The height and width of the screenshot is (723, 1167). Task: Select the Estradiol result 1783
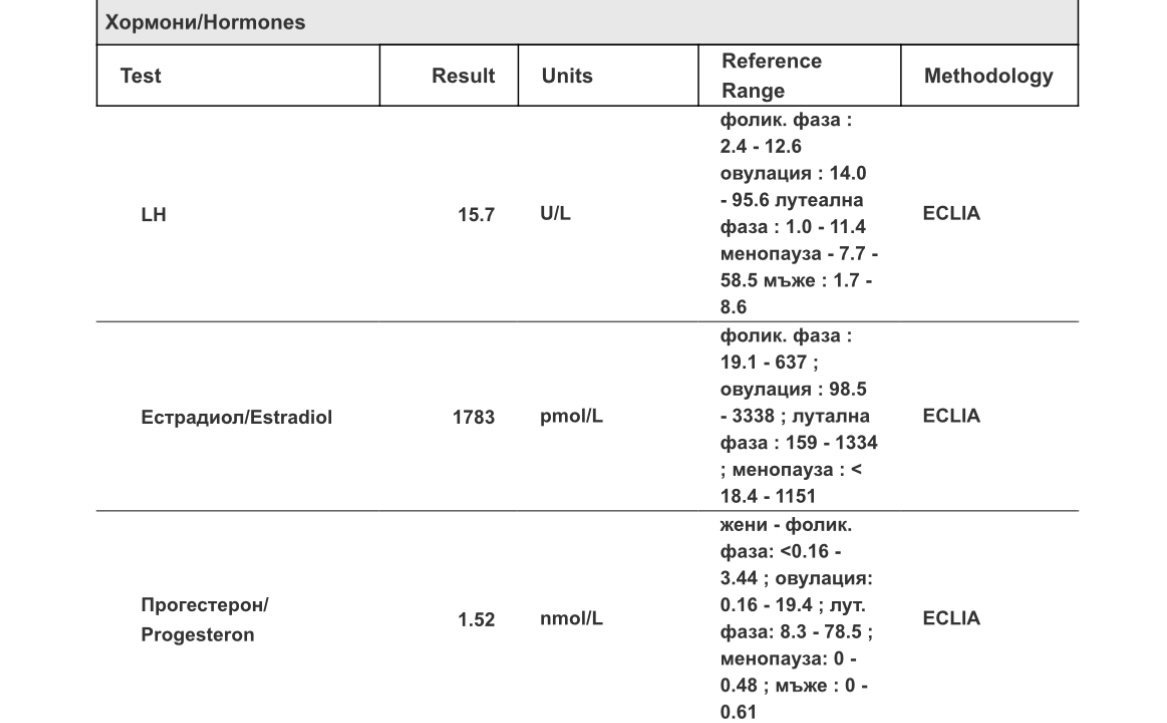(473, 417)
